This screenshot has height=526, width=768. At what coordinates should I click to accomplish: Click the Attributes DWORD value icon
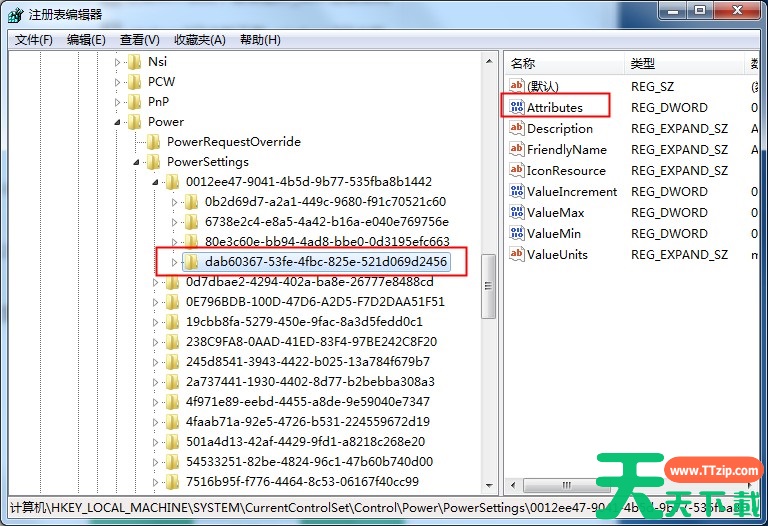click(x=517, y=107)
